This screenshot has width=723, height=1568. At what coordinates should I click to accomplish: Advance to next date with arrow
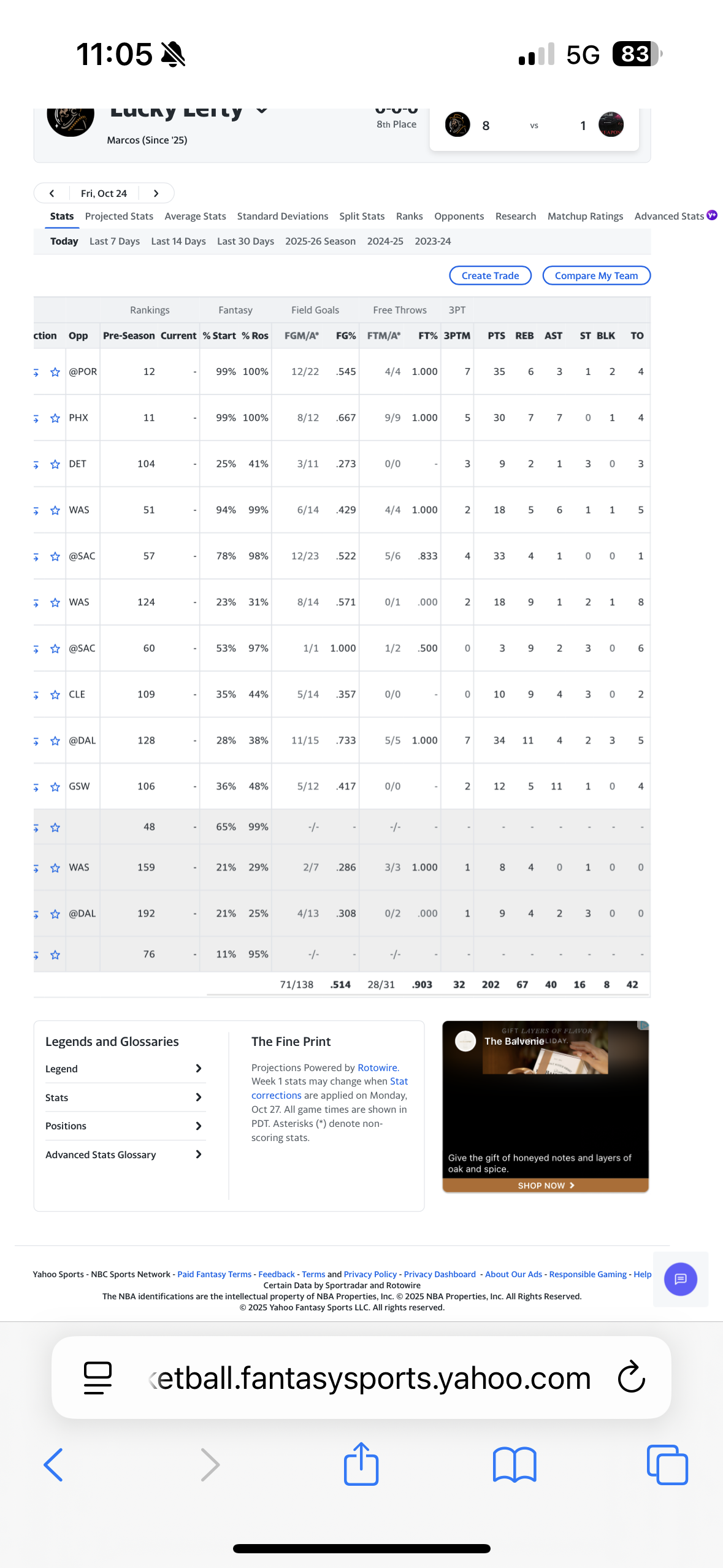(156, 193)
